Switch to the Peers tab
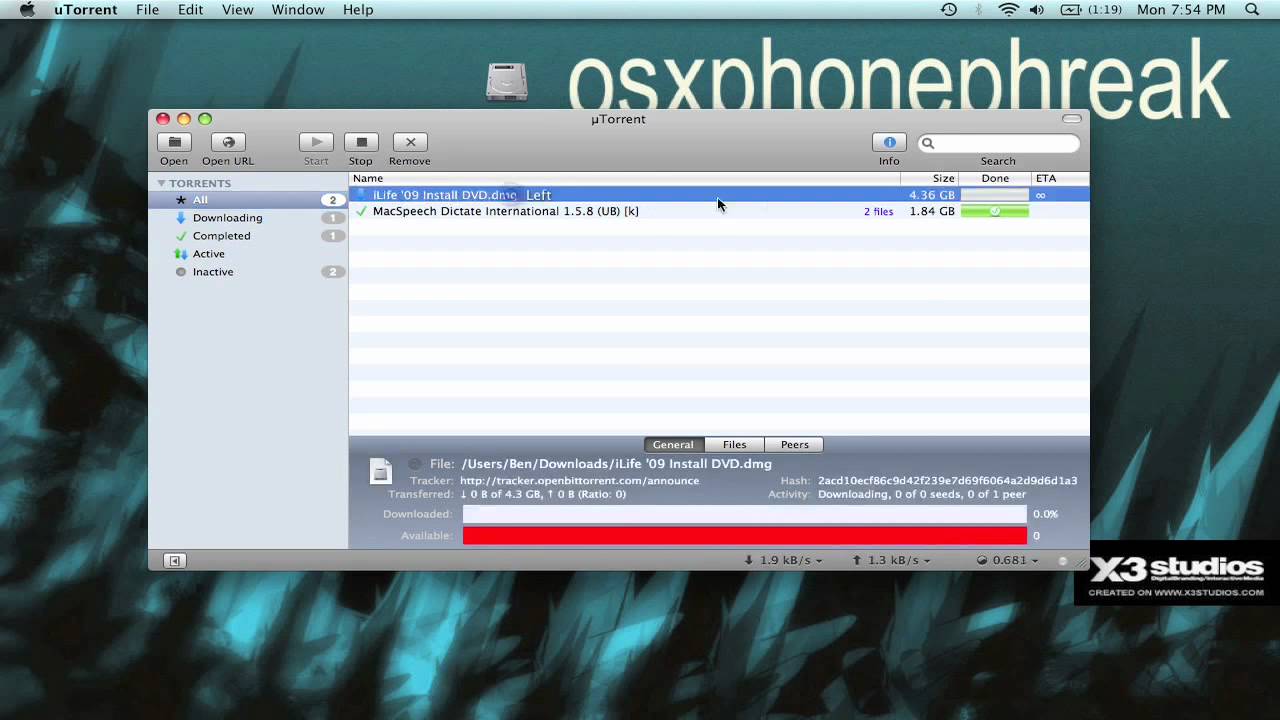The width and height of the screenshot is (1280, 720). pos(795,445)
